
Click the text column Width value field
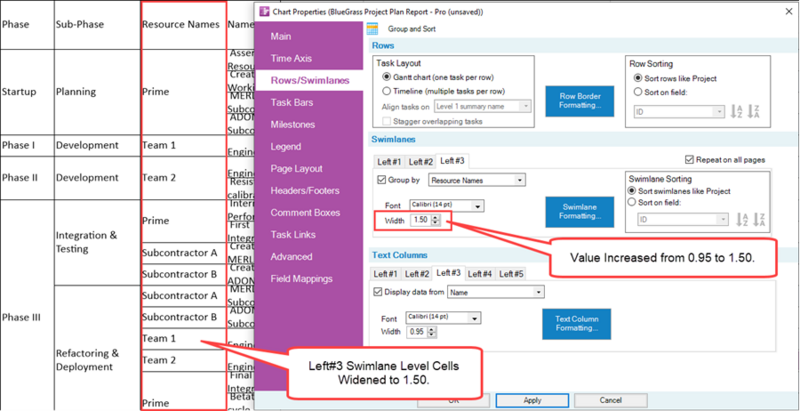point(417,332)
